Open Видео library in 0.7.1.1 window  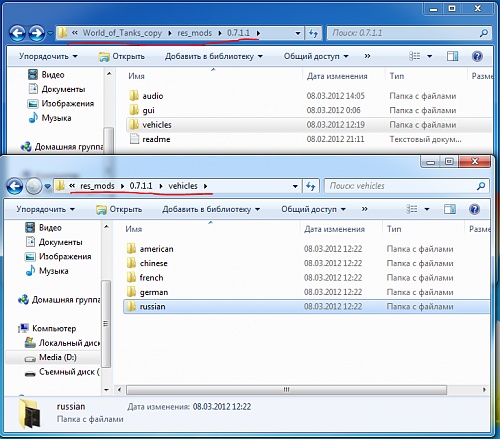pos(46,75)
